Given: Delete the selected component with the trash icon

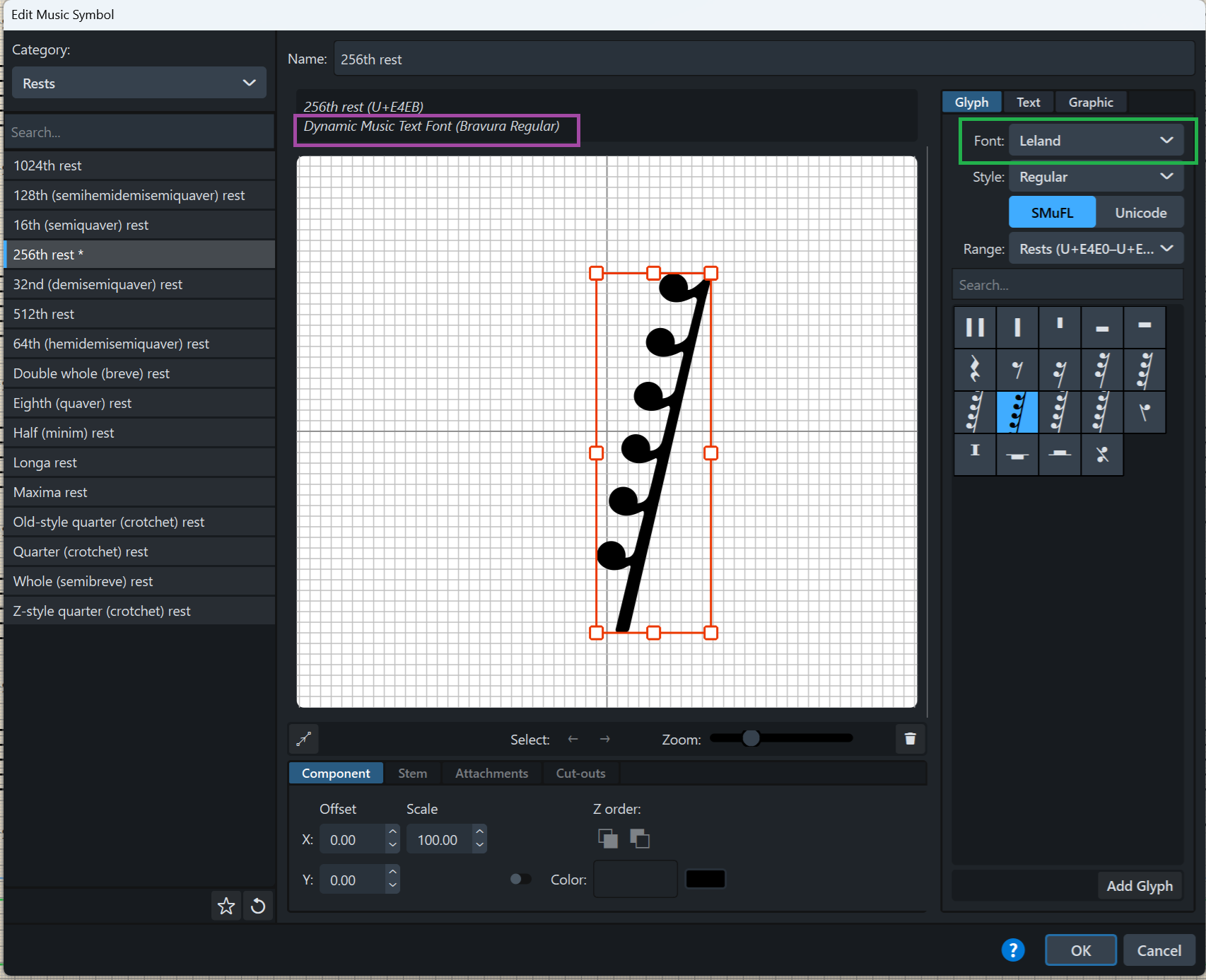Looking at the screenshot, I should [910, 739].
